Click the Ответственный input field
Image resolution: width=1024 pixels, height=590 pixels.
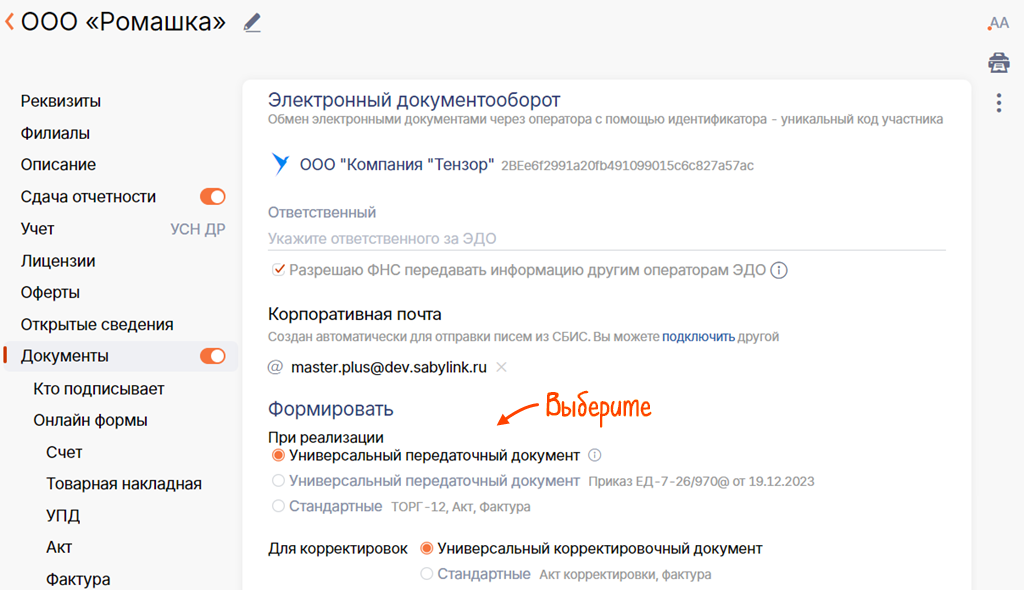coord(606,239)
